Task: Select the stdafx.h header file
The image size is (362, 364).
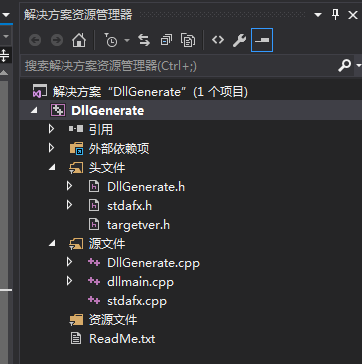Action: coord(129,206)
